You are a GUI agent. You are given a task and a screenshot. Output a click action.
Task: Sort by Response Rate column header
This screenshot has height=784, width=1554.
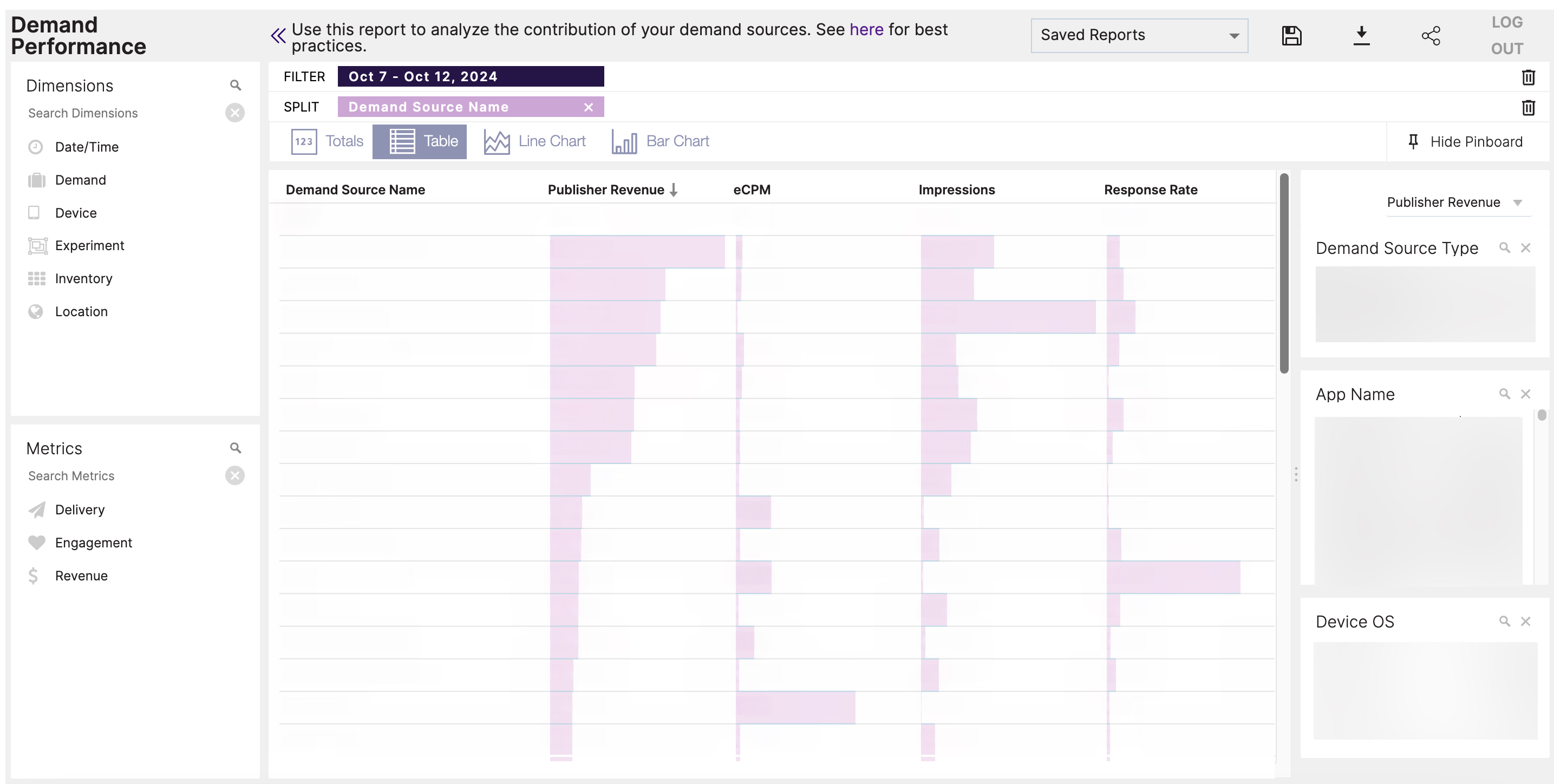(1151, 190)
